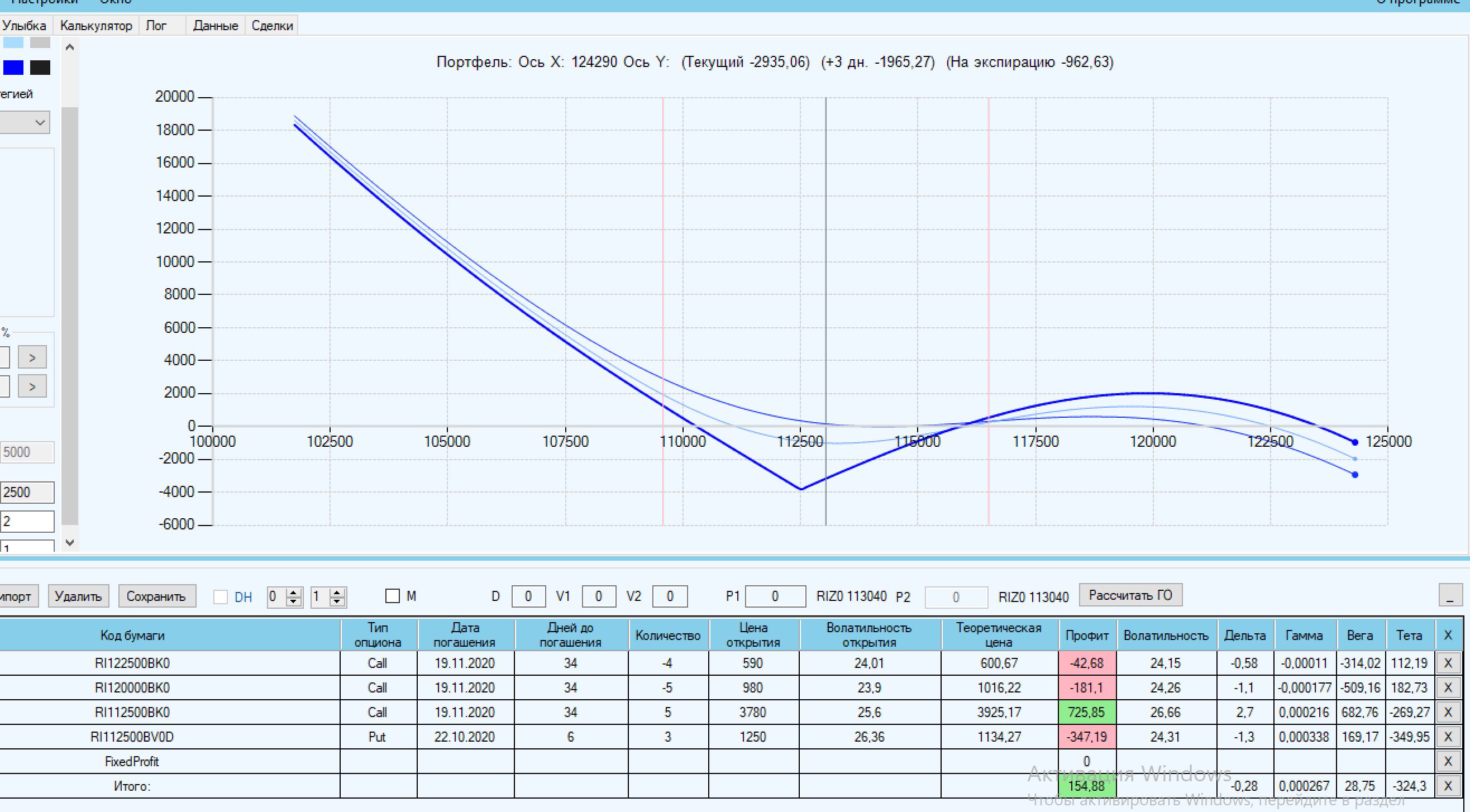This screenshot has height=812, width=1470.
Task: Open the Сделки tab
Action: click(x=271, y=26)
